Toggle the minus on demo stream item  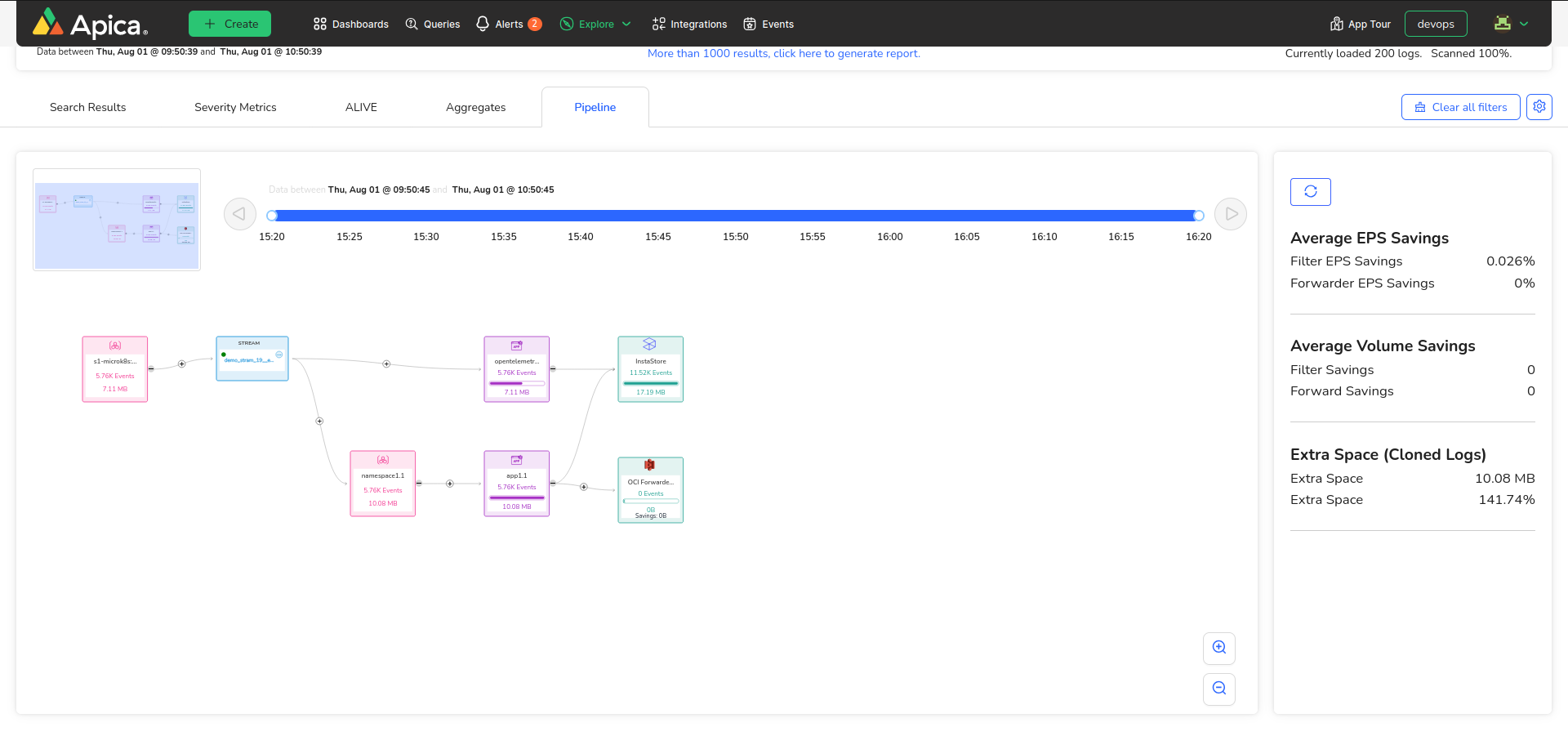point(279,355)
